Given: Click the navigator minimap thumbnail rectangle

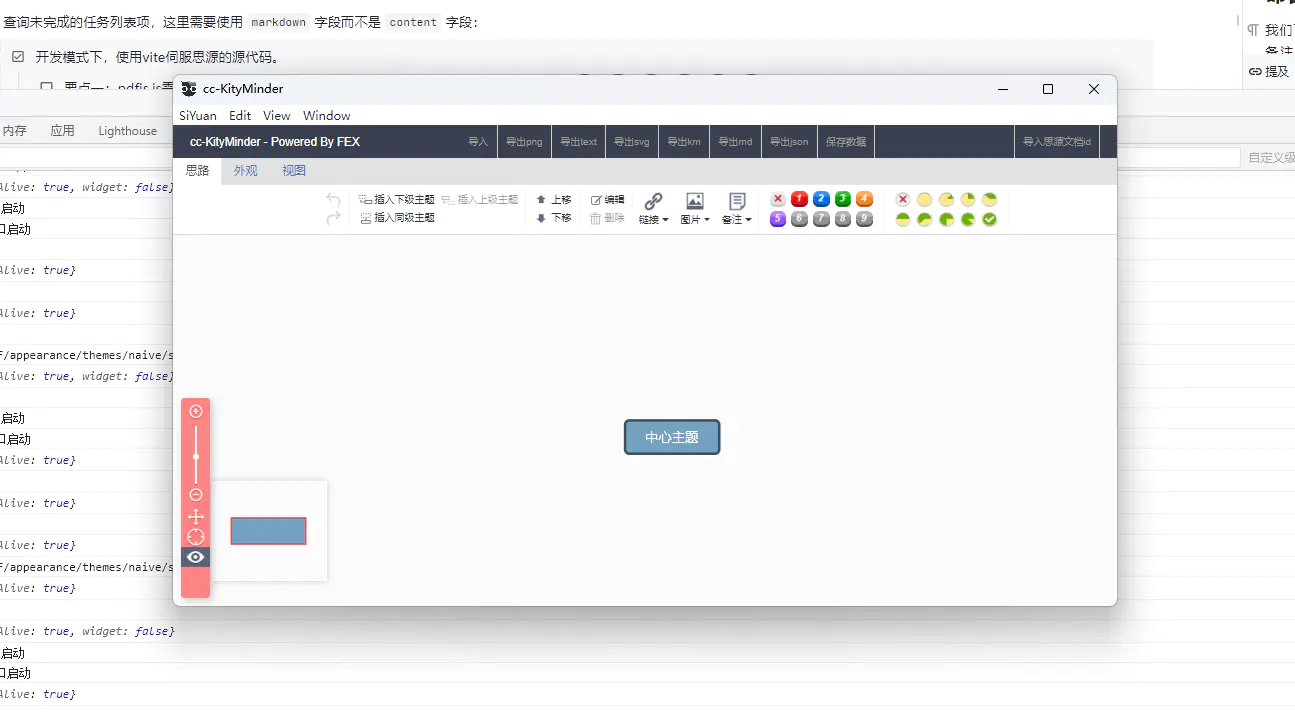Looking at the screenshot, I should pos(268,531).
